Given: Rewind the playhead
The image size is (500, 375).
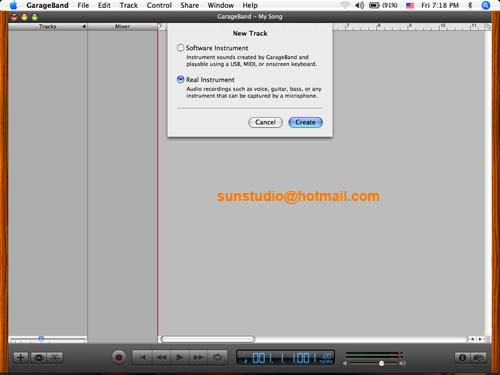Looking at the screenshot, I should [161, 358].
